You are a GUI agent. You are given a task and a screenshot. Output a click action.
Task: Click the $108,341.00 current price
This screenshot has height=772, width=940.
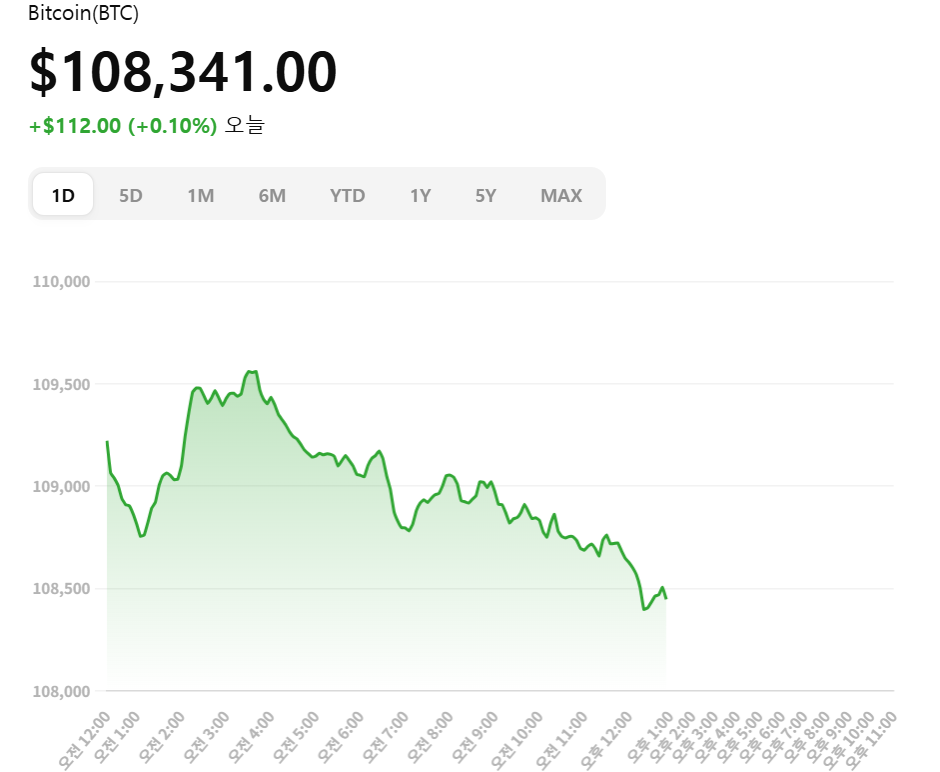183,72
